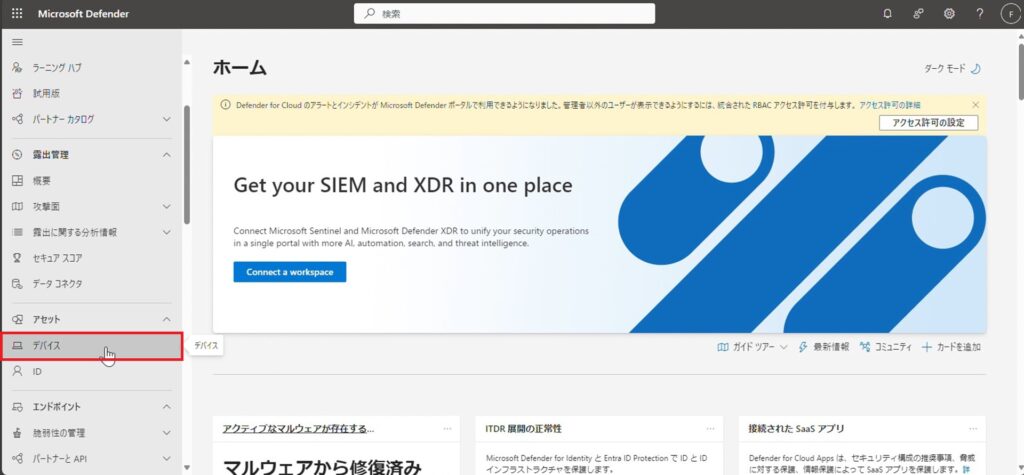Screen dimensions: 1024x475
Task: Collapse the navigation hamburger menu
Action: coord(17,42)
